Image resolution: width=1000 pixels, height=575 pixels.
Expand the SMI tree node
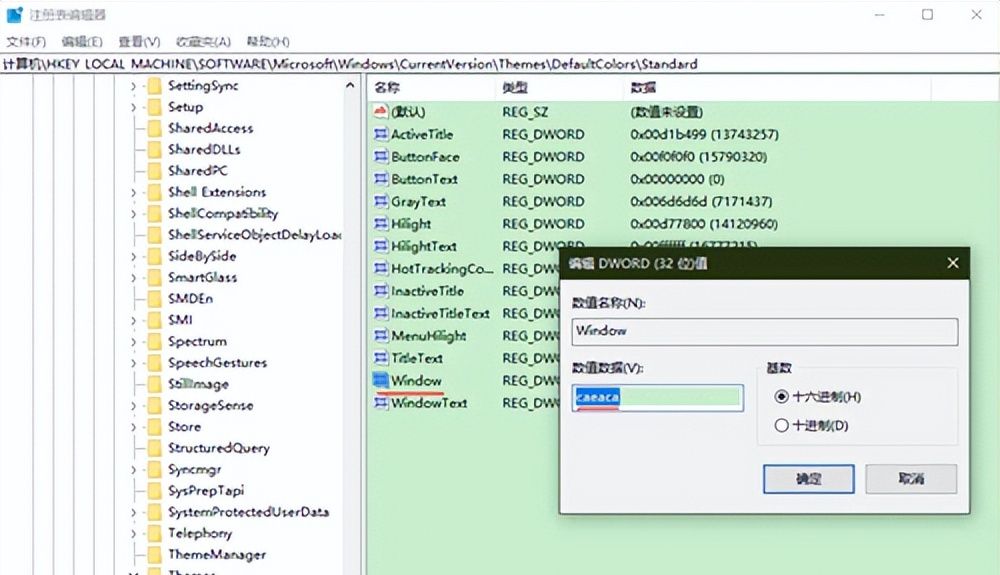(133, 320)
